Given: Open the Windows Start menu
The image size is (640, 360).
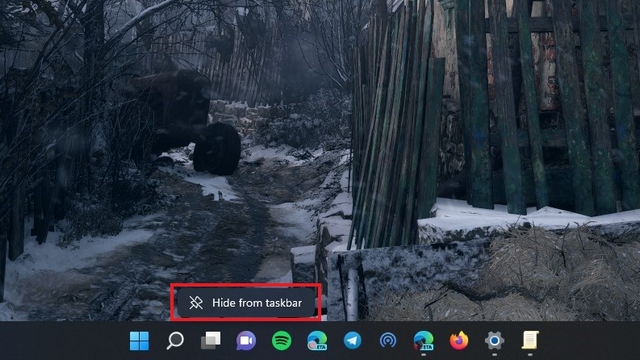Looking at the screenshot, I should click(x=139, y=340).
